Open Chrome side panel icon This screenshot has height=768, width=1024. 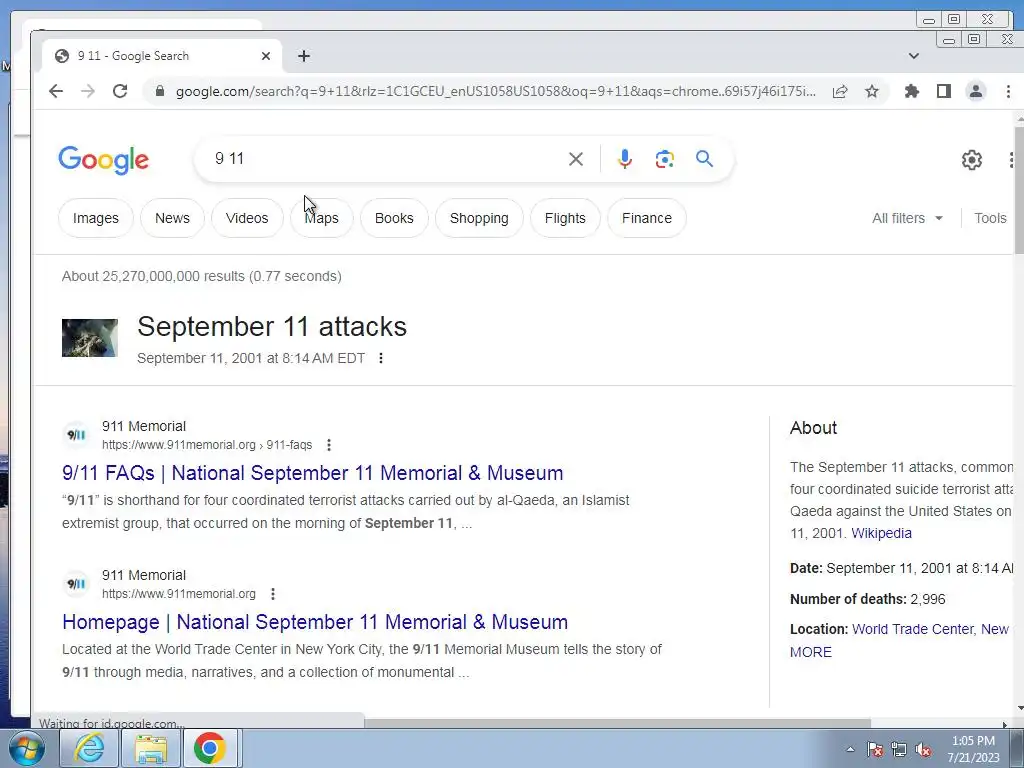click(x=944, y=91)
